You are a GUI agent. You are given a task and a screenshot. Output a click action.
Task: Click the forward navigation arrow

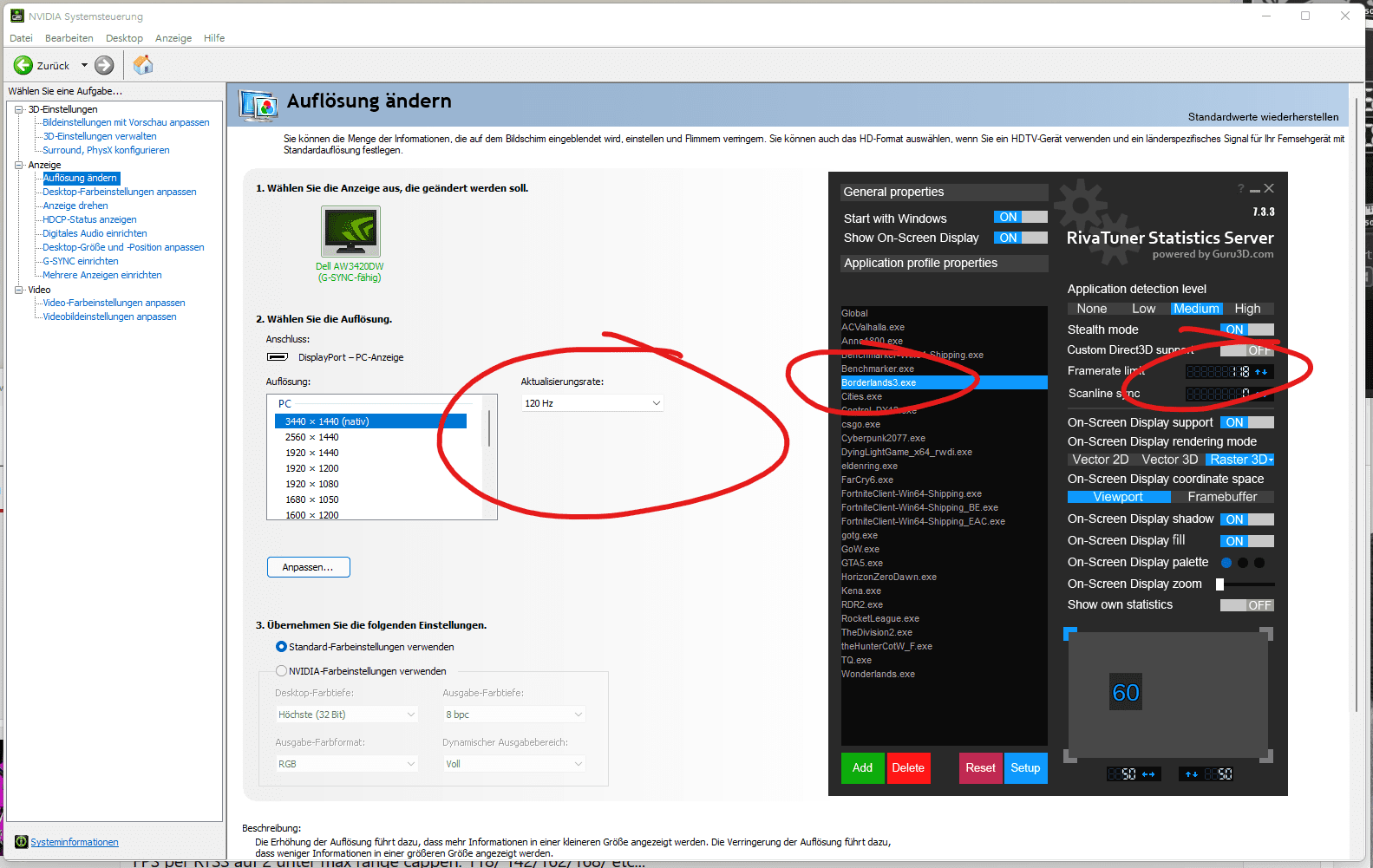click(104, 65)
